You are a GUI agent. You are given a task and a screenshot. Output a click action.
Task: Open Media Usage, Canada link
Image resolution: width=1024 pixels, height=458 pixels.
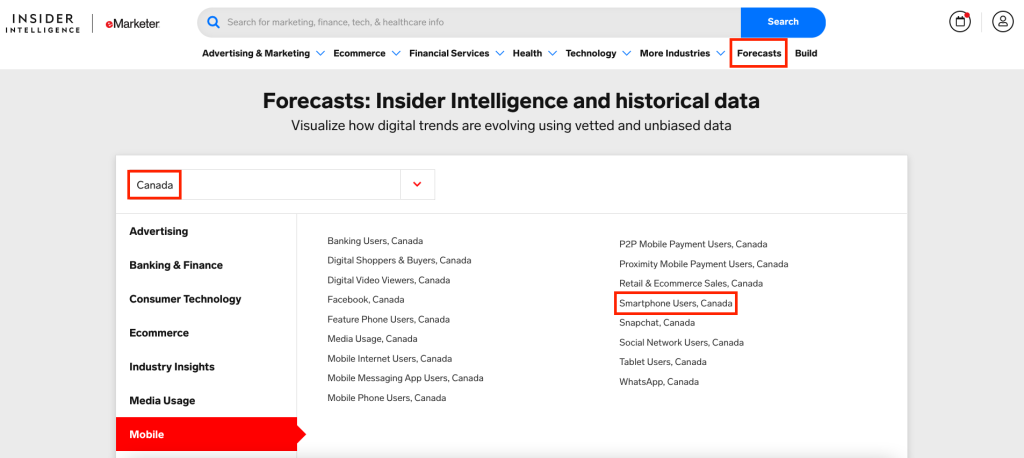tap(372, 339)
